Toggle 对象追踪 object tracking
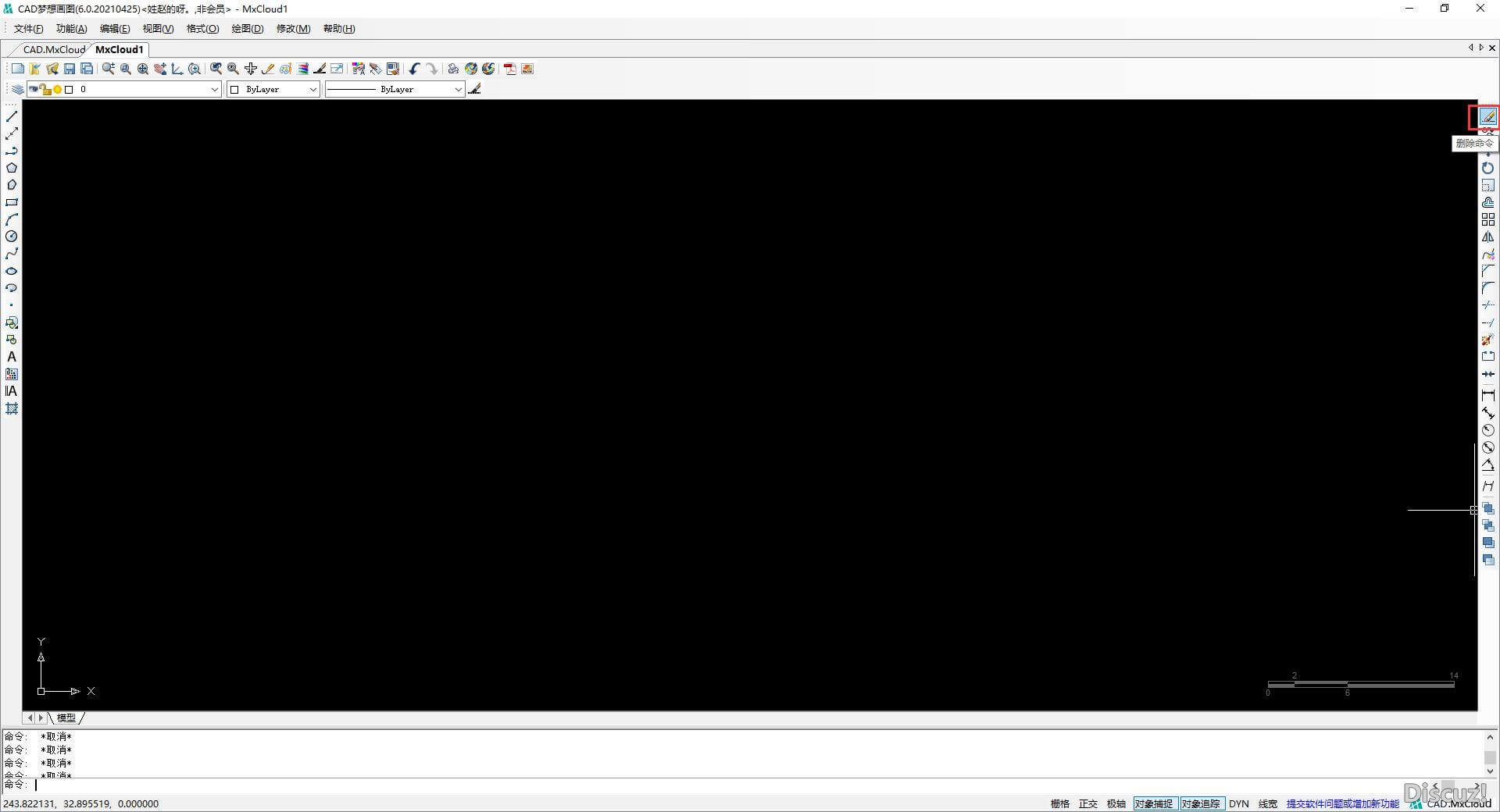Screen dimensions: 1500x812 [1201, 803]
